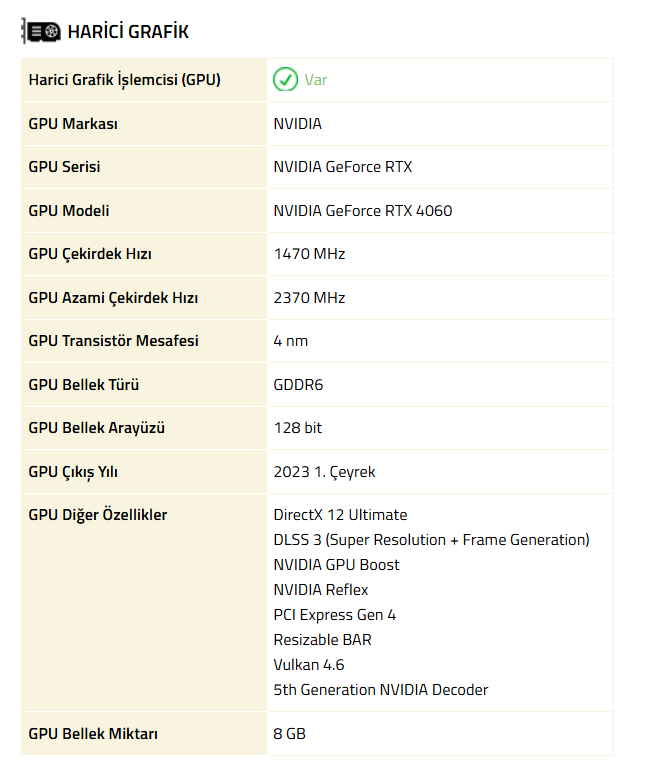
Task: Click the green checkmark icon beside Var
Action: [285, 80]
